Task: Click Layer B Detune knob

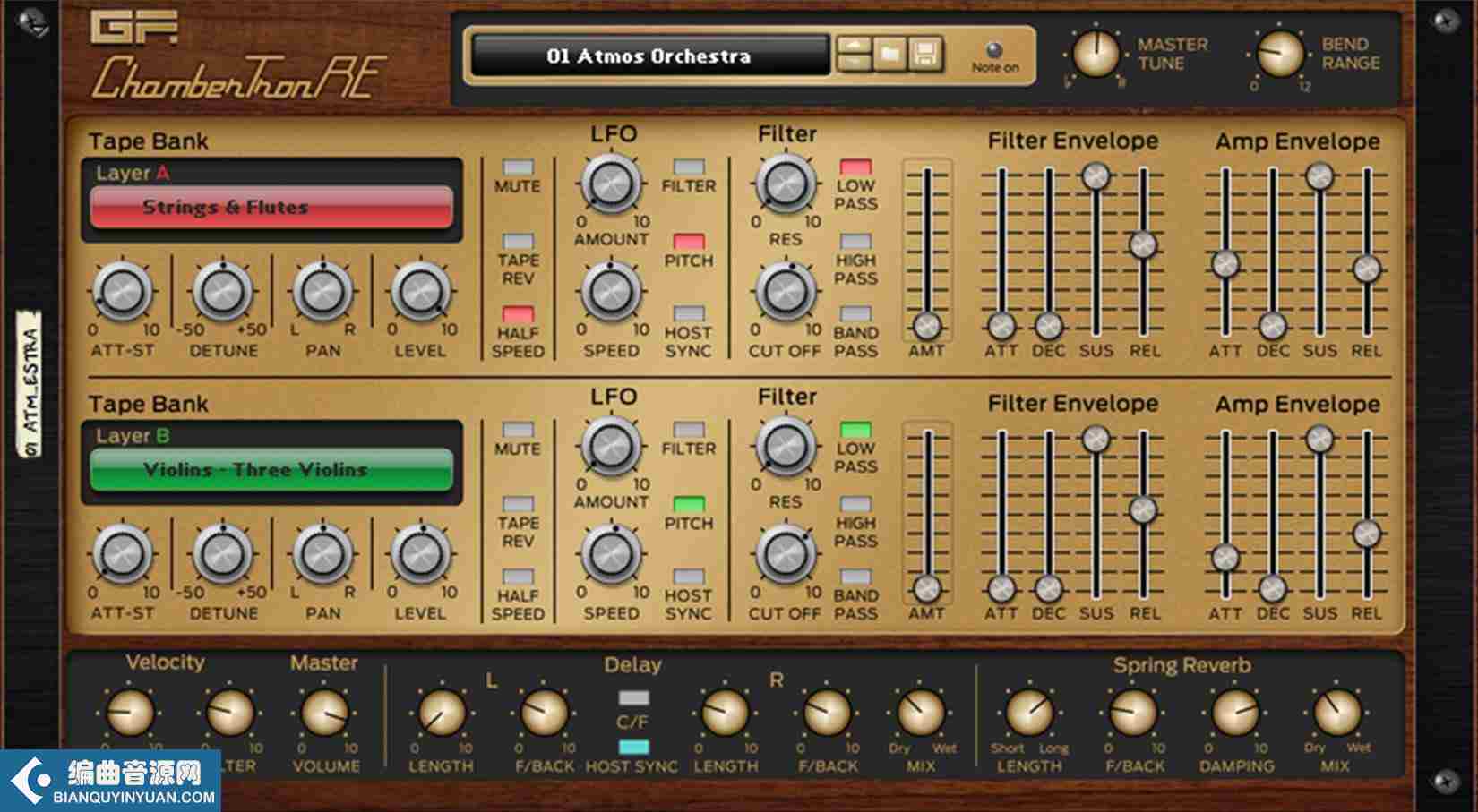Action: 223,554
